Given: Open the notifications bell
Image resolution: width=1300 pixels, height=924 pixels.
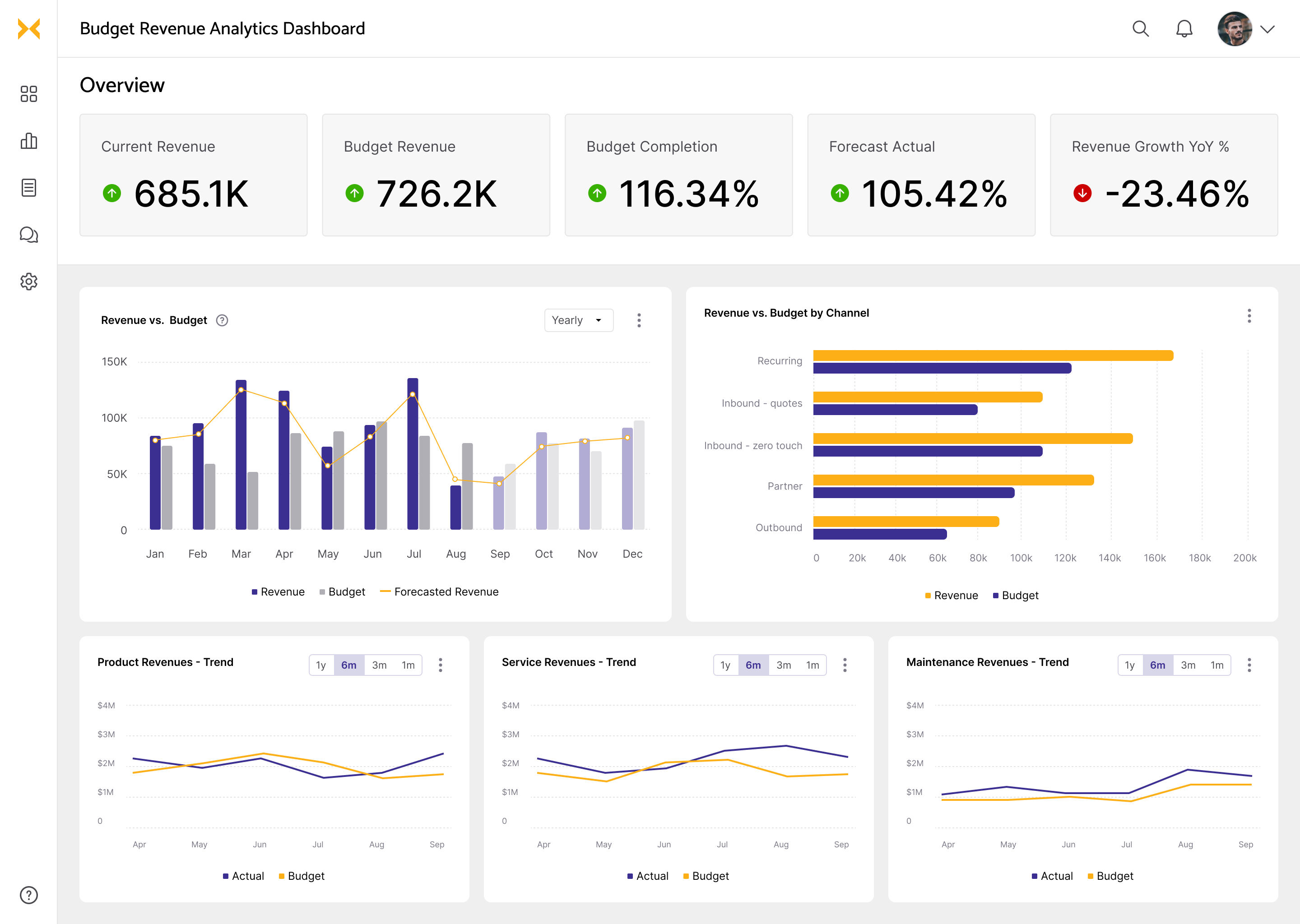Looking at the screenshot, I should coord(1184,28).
